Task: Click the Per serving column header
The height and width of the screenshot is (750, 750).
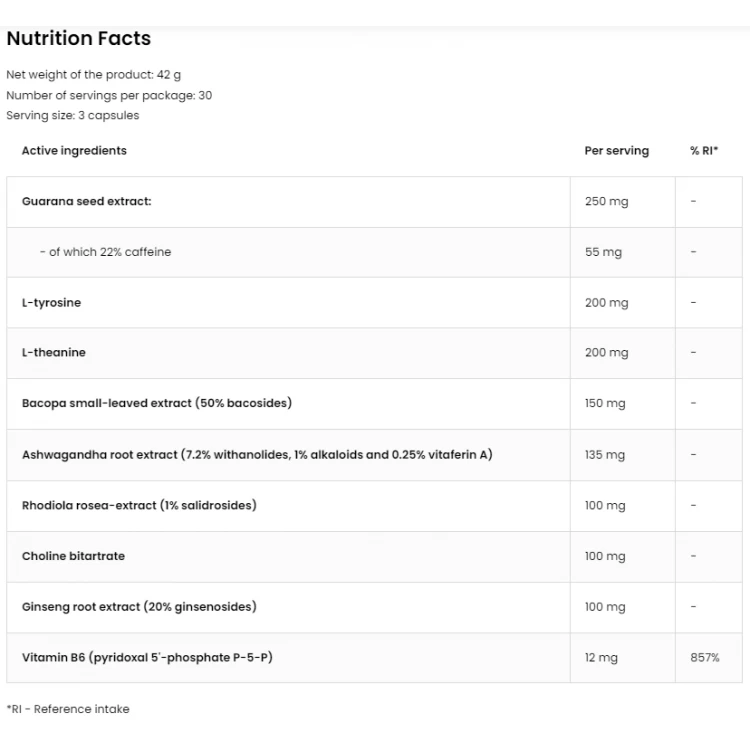Action: tap(617, 151)
